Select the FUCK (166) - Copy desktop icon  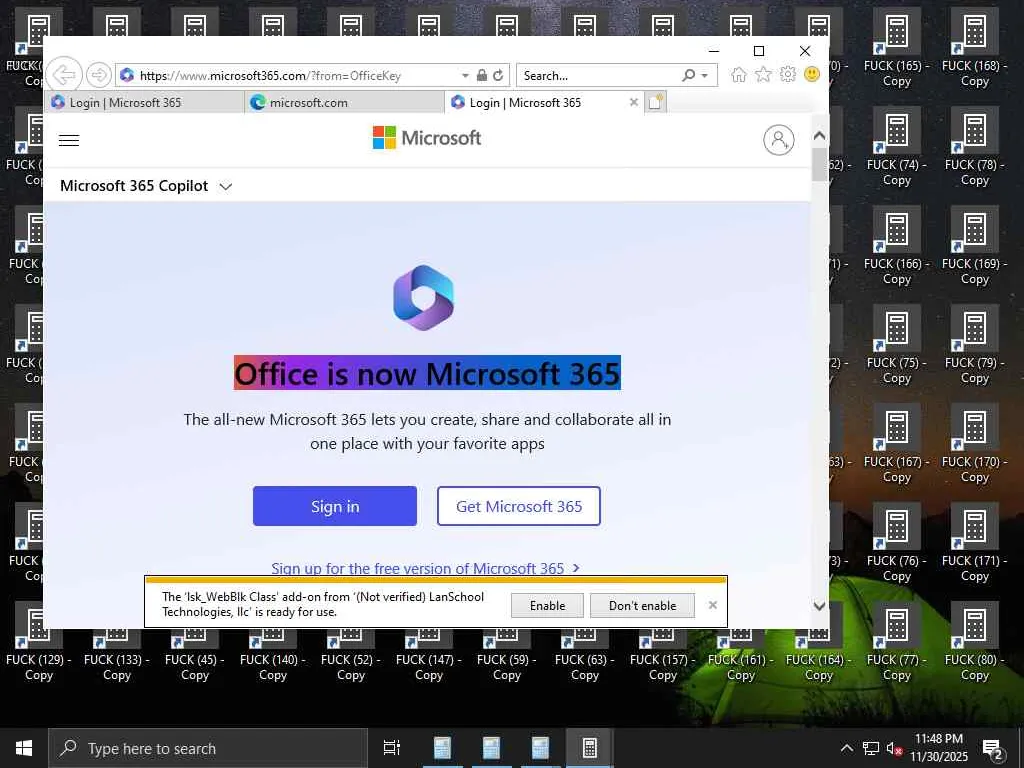pyautogui.click(x=897, y=246)
